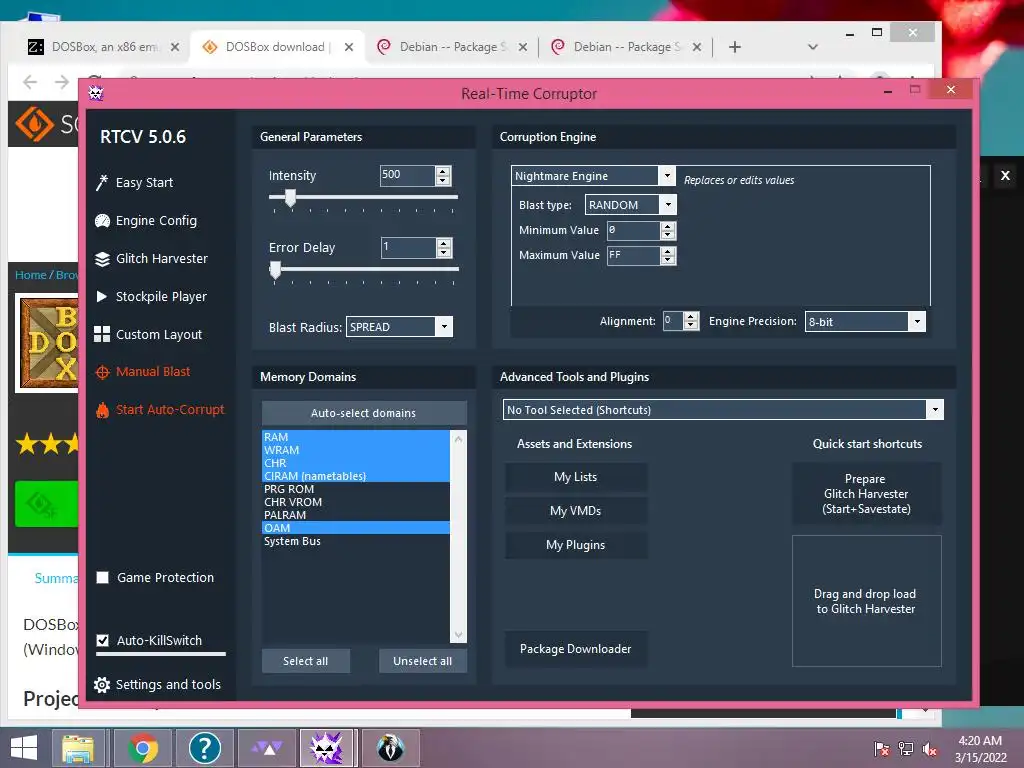The height and width of the screenshot is (768, 1024).
Task: Uncheck the Auto-KillSwitch checkbox
Action: tap(103, 641)
